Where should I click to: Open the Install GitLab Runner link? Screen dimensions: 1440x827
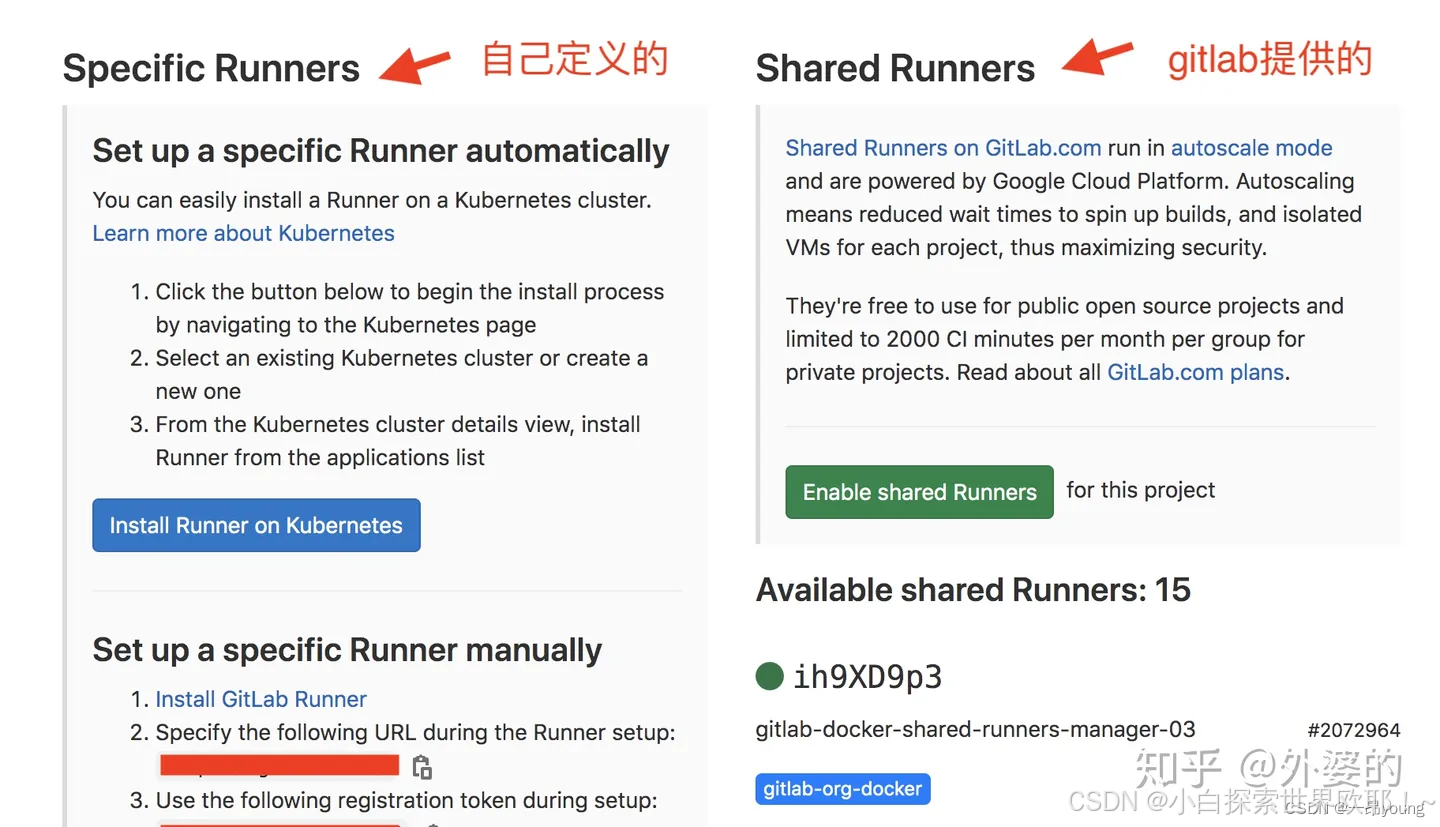[x=261, y=699]
